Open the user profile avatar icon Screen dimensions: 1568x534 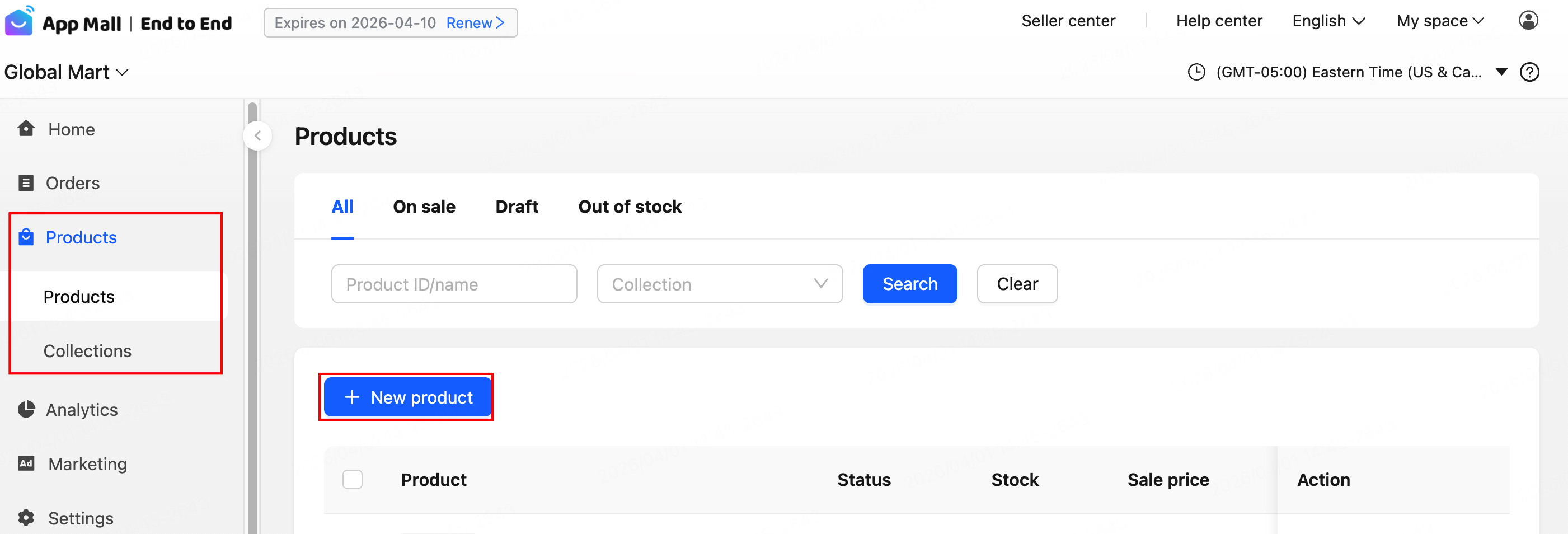(x=1528, y=21)
